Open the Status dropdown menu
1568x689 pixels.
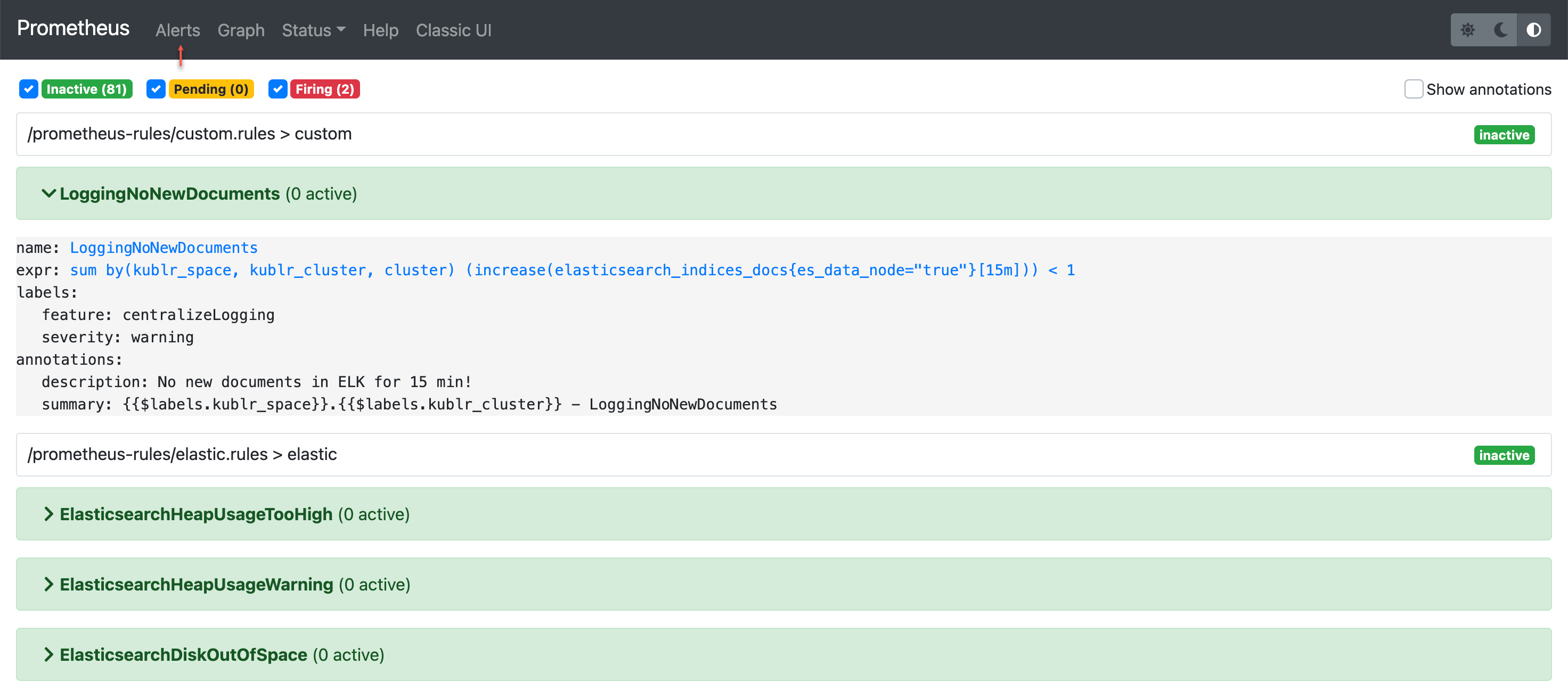click(314, 30)
